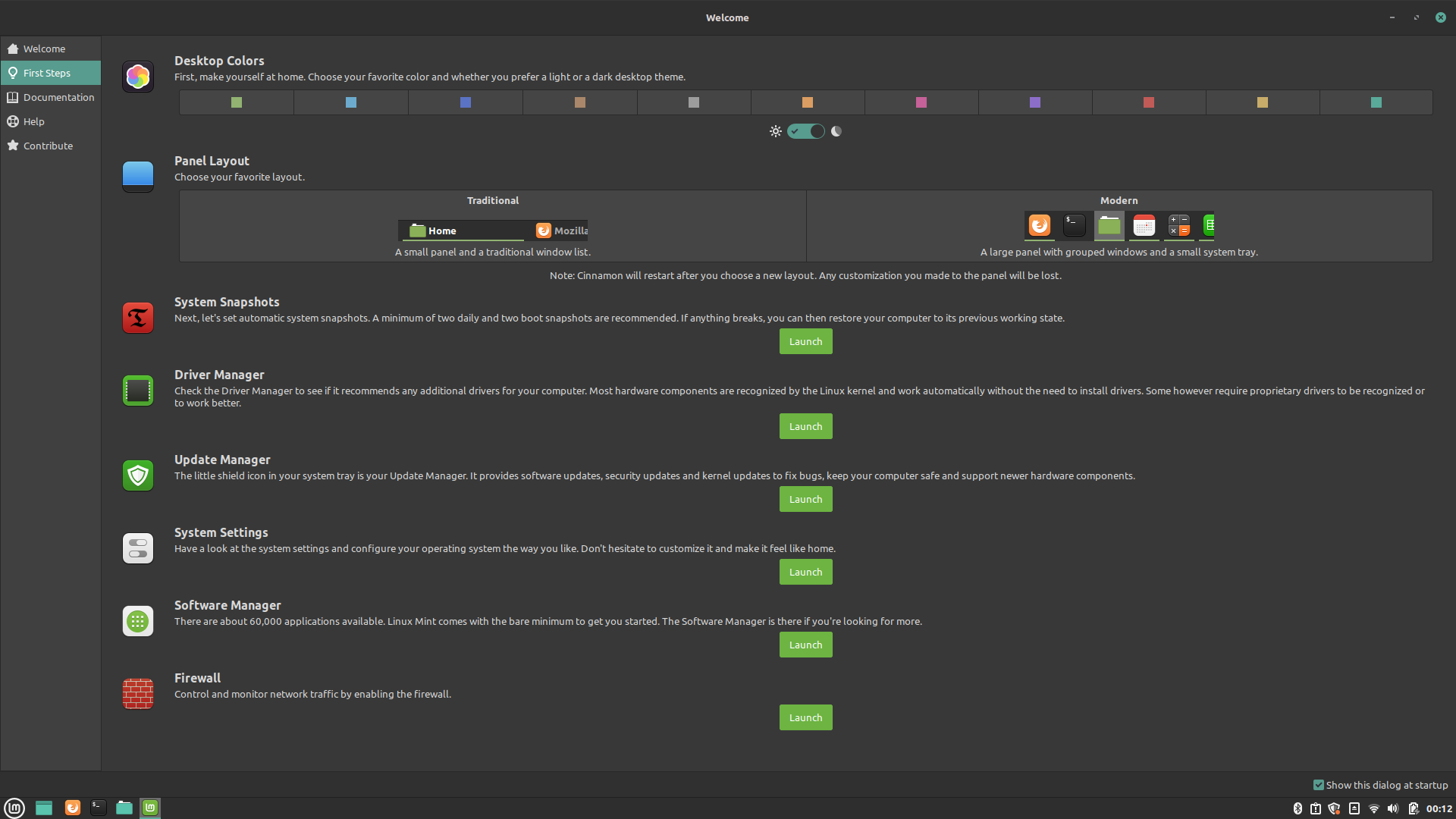The image size is (1456, 819).
Task: Open the terminal from the taskbar
Action: pyautogui.click(x=98, y=808)
